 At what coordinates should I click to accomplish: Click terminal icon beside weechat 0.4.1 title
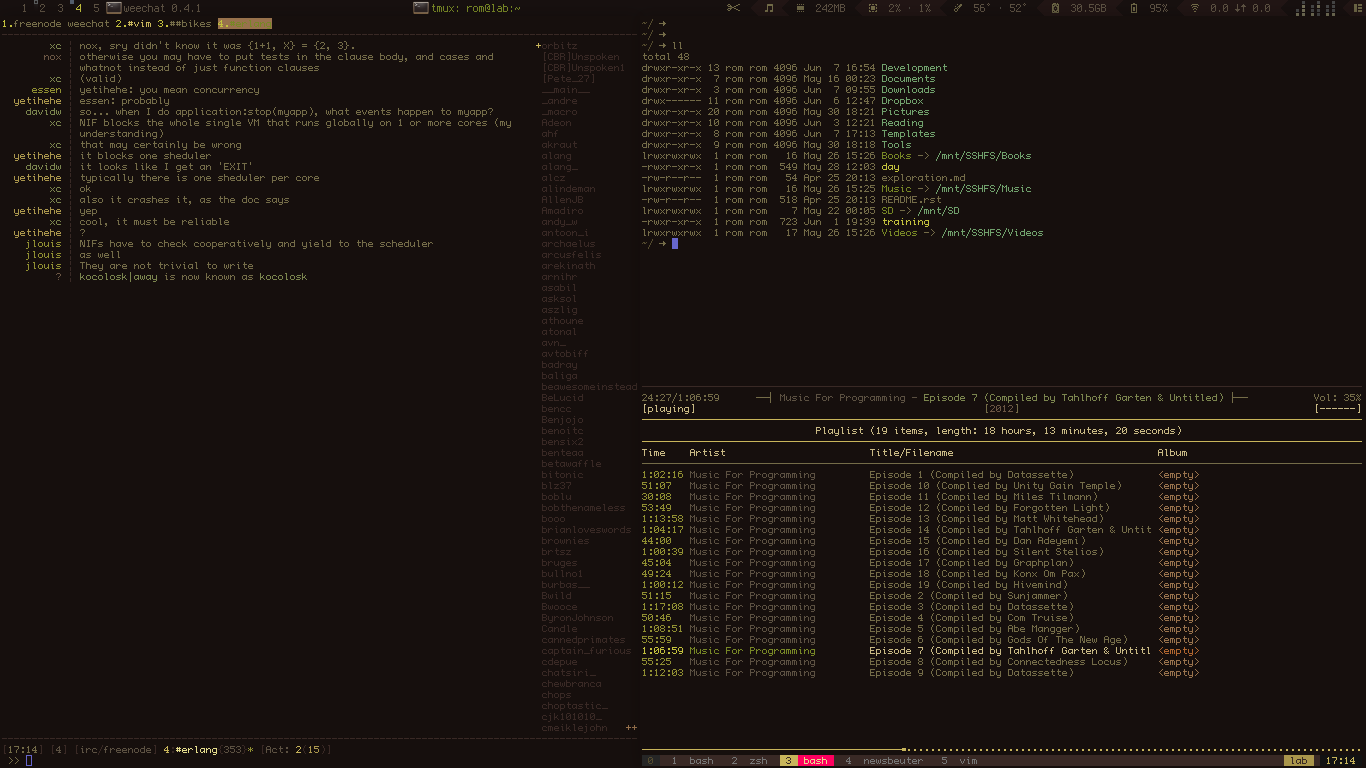tap(114, 8)
